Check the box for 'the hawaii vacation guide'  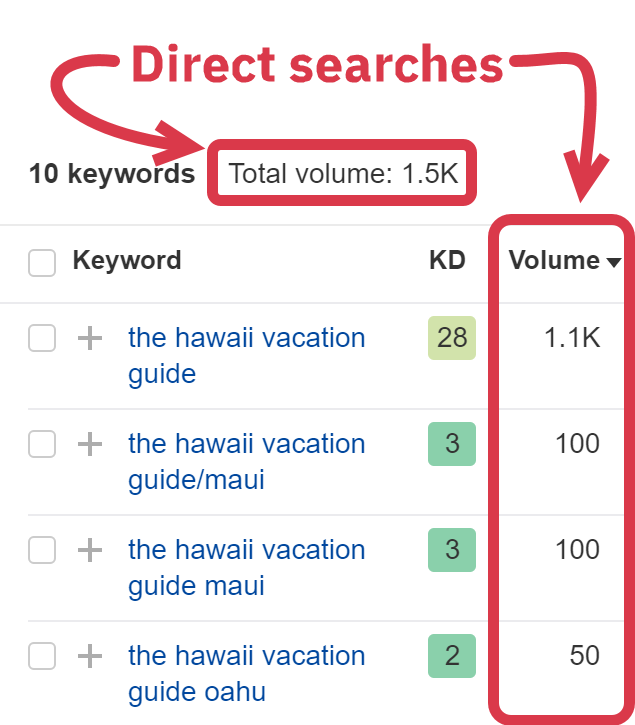click(42, 339)
